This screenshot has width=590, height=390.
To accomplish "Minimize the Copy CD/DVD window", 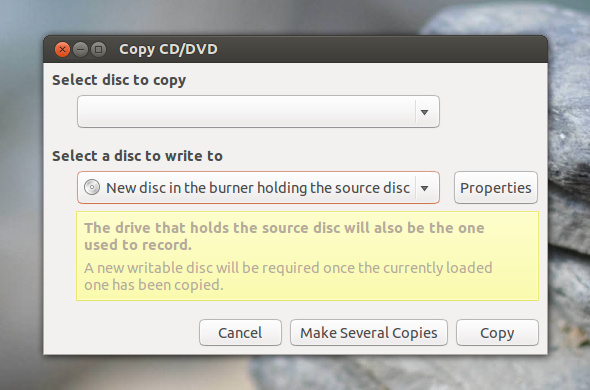I will click(80, 49).
